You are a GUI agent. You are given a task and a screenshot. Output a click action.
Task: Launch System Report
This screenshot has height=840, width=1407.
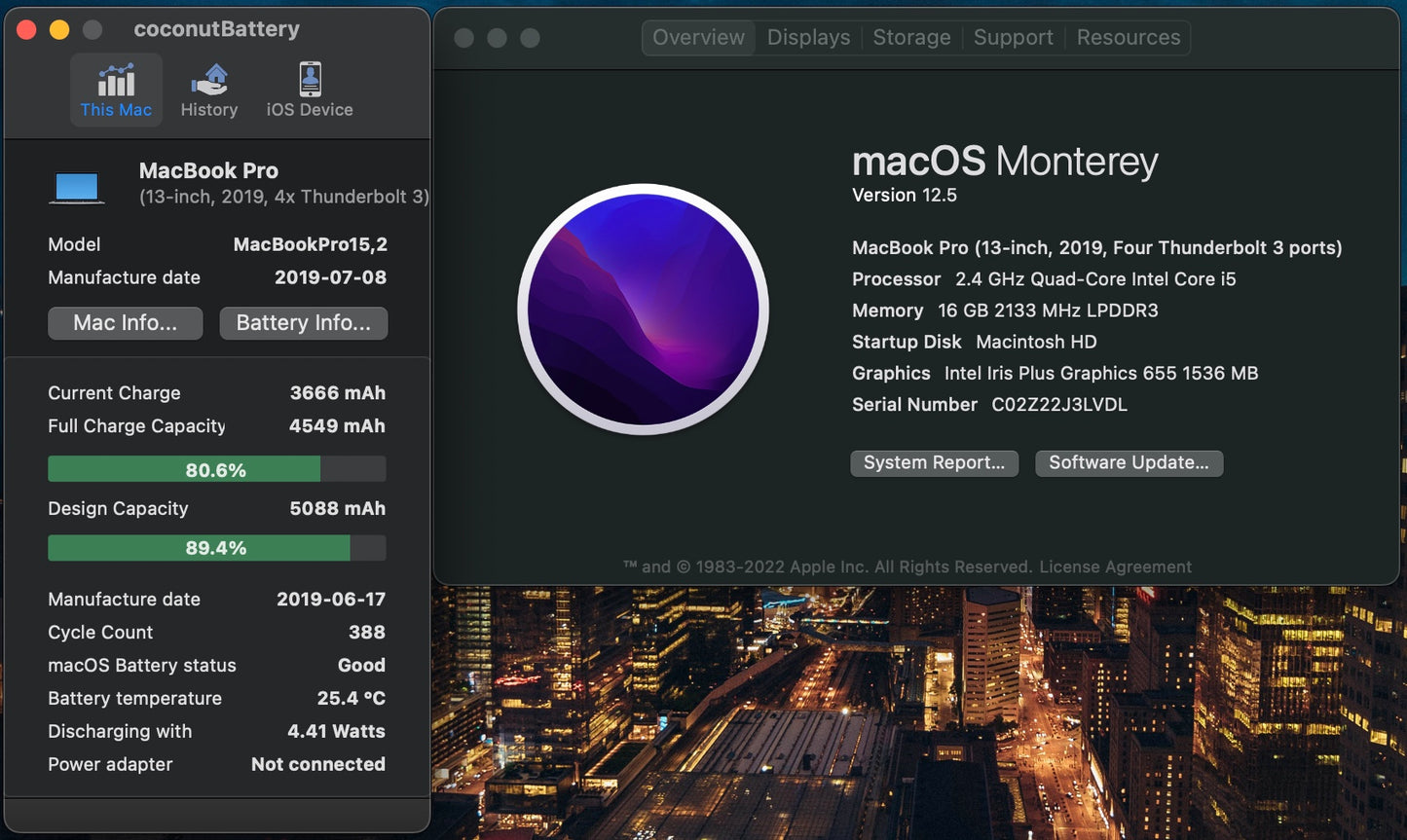pos(933,462)
